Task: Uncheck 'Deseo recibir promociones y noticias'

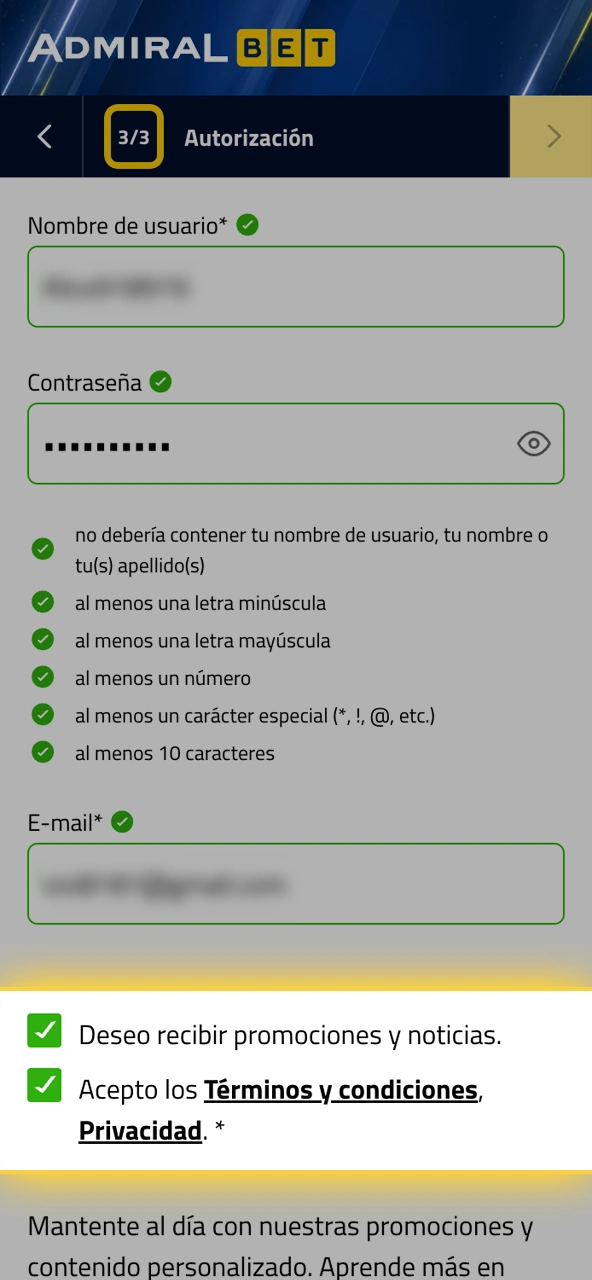Action: tap(44, 1031)
